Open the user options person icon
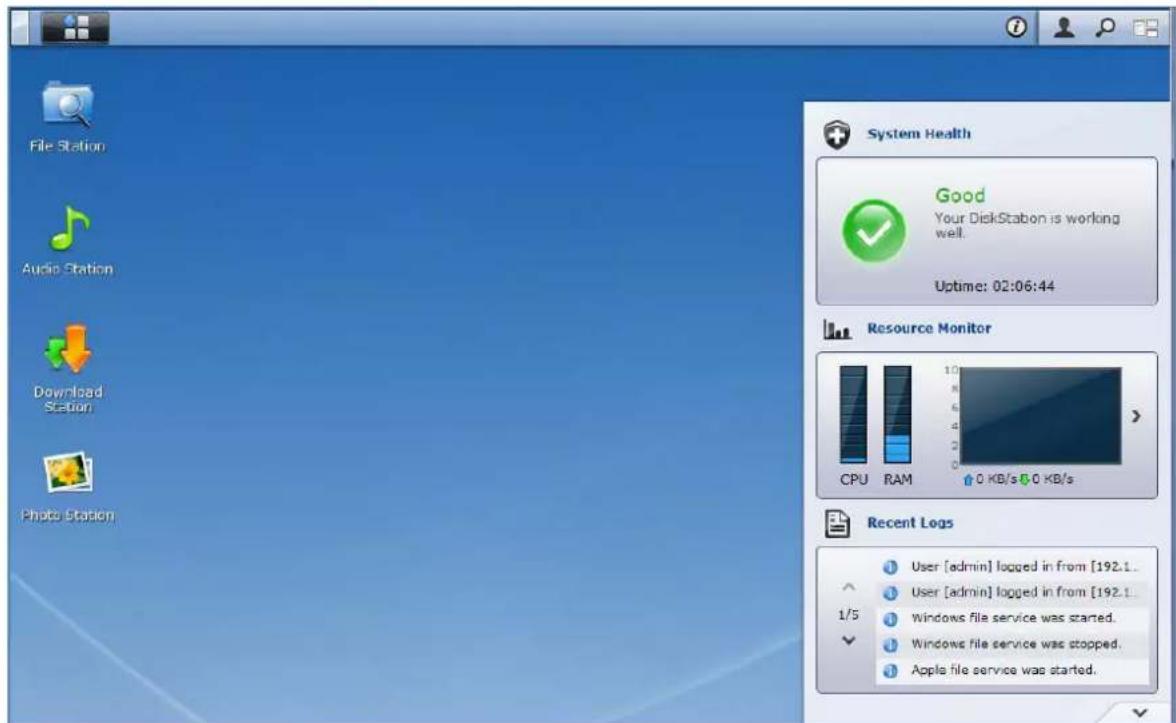The height and width of the screenshot is (723, 1176). click(x=1064, y=28)
